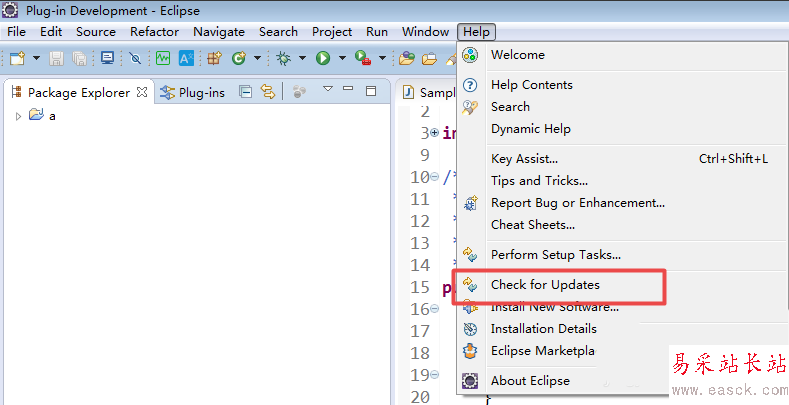The image size is (789, 405).
Task: Collapse the code fold at line 16
Action: coord(434,308)
